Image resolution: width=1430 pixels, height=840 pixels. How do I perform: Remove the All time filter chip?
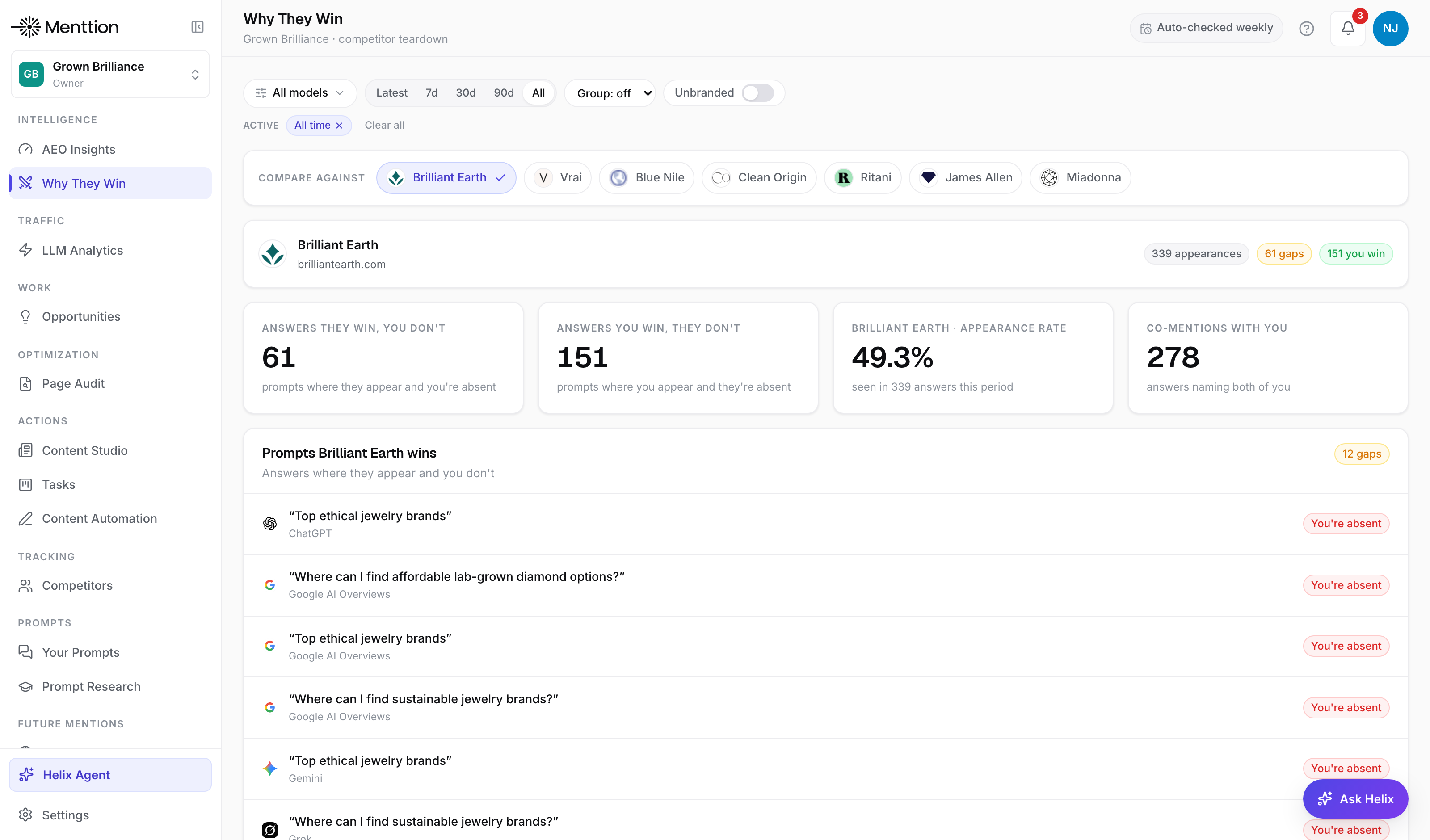339,126
